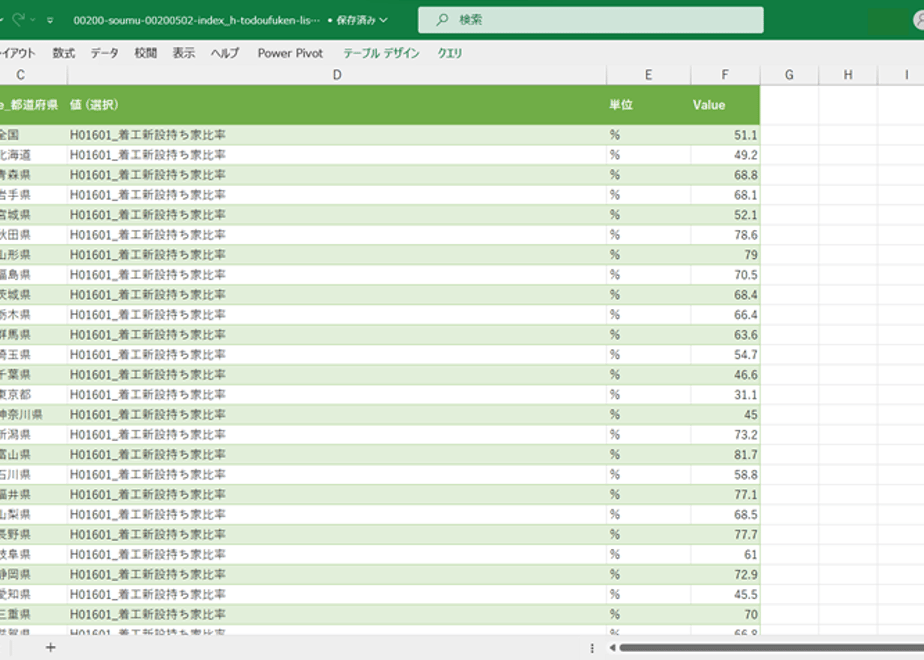Image resolution: width=924 pixels, height=660 pixels.
Task: Select the cell with value 73.2
Action: tap(725, 435)
